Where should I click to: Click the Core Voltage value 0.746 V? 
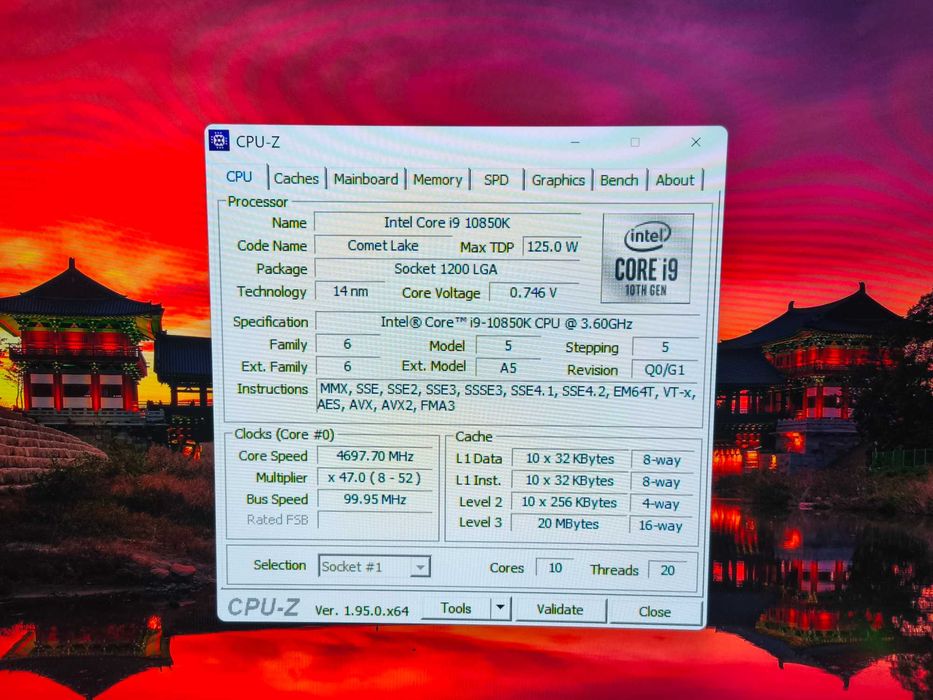[x=534, y=293]
